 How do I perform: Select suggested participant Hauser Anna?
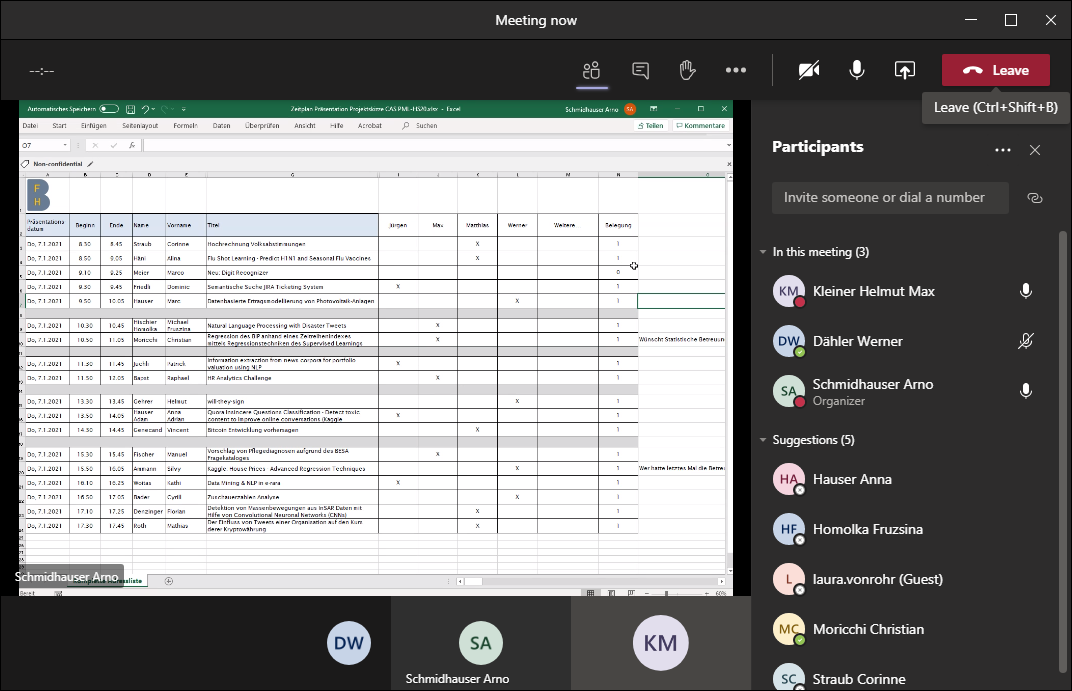852,479
